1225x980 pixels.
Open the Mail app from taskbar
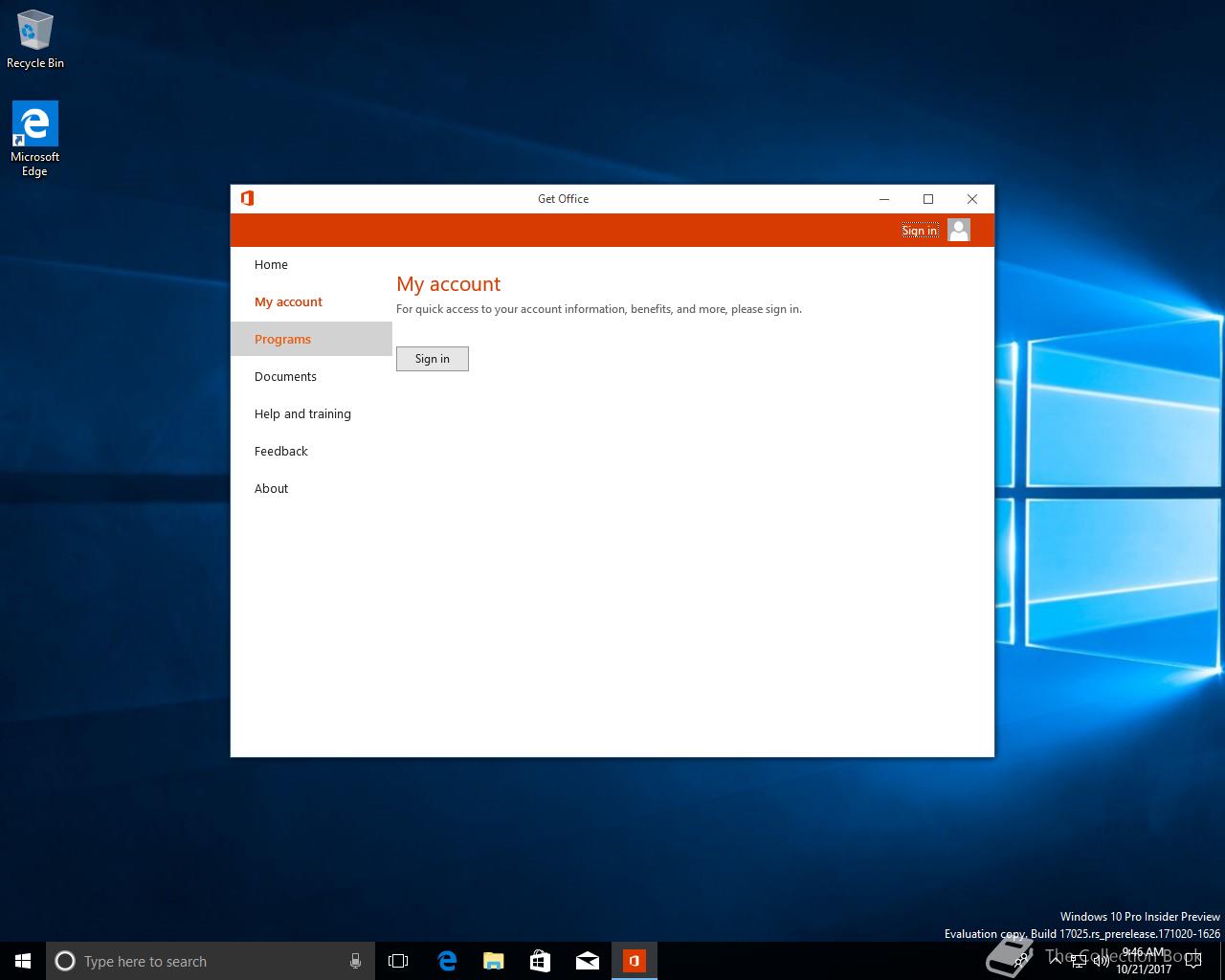[x=588, y=961]
